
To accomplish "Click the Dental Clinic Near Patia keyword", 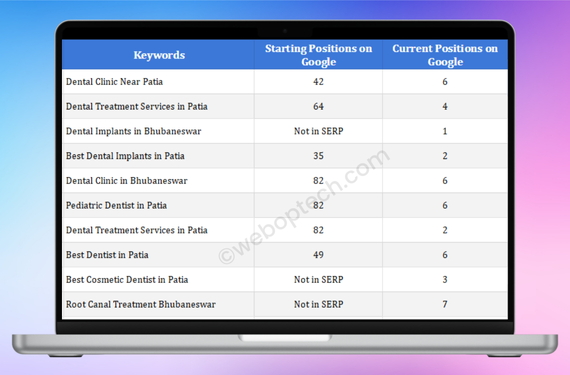I will pos(114,81).
